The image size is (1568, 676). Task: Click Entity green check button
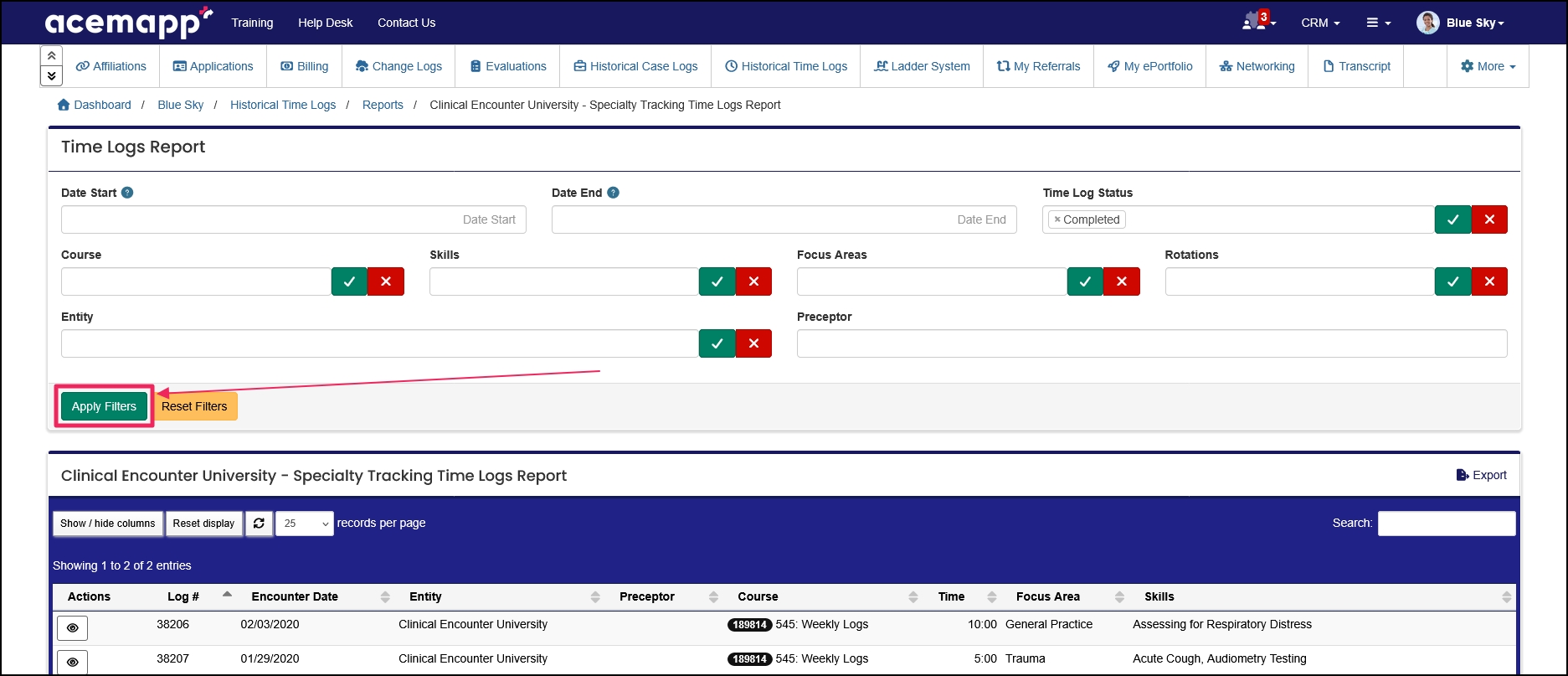(x=717, y=343)
